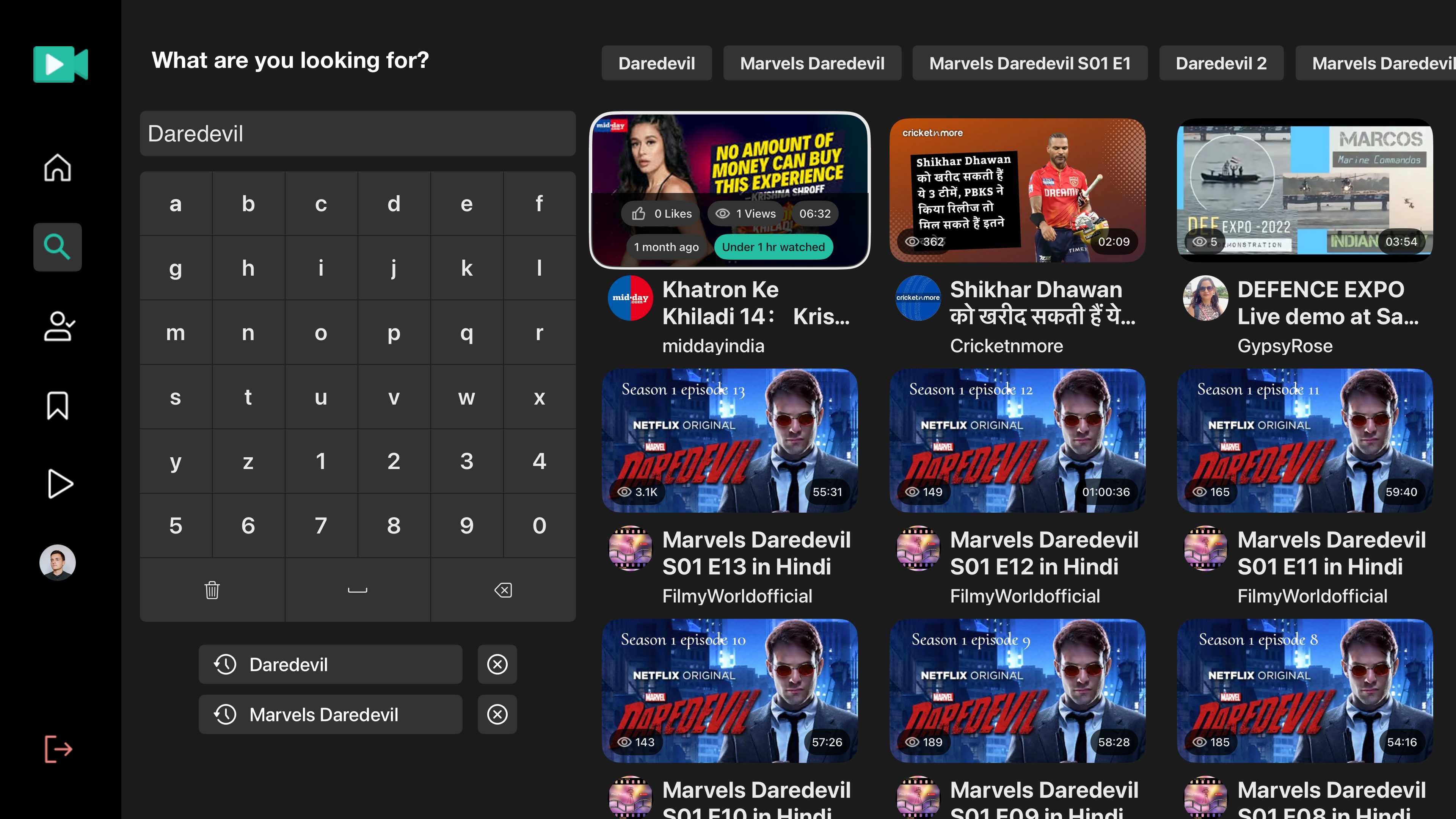The width and height of the screenshot is (1456, 819).
Task: Open the profile avatar in sidebar
Action: pos(58,562)
